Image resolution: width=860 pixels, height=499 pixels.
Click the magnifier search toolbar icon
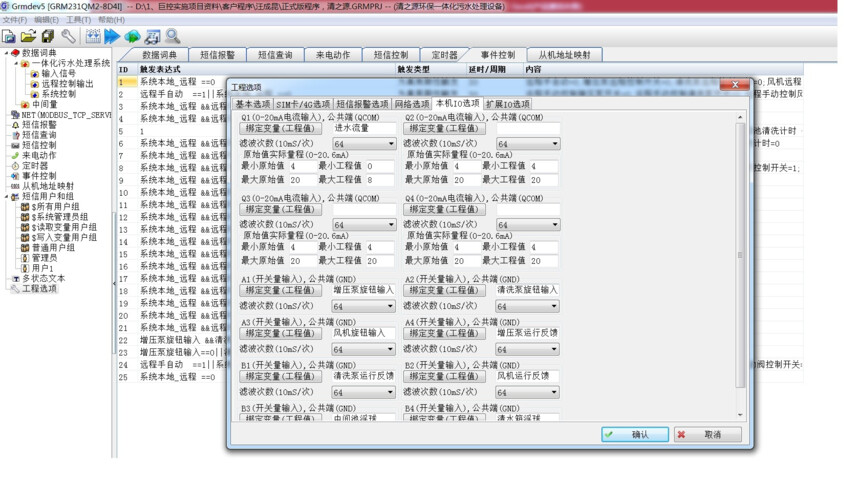tap(172, 37)
